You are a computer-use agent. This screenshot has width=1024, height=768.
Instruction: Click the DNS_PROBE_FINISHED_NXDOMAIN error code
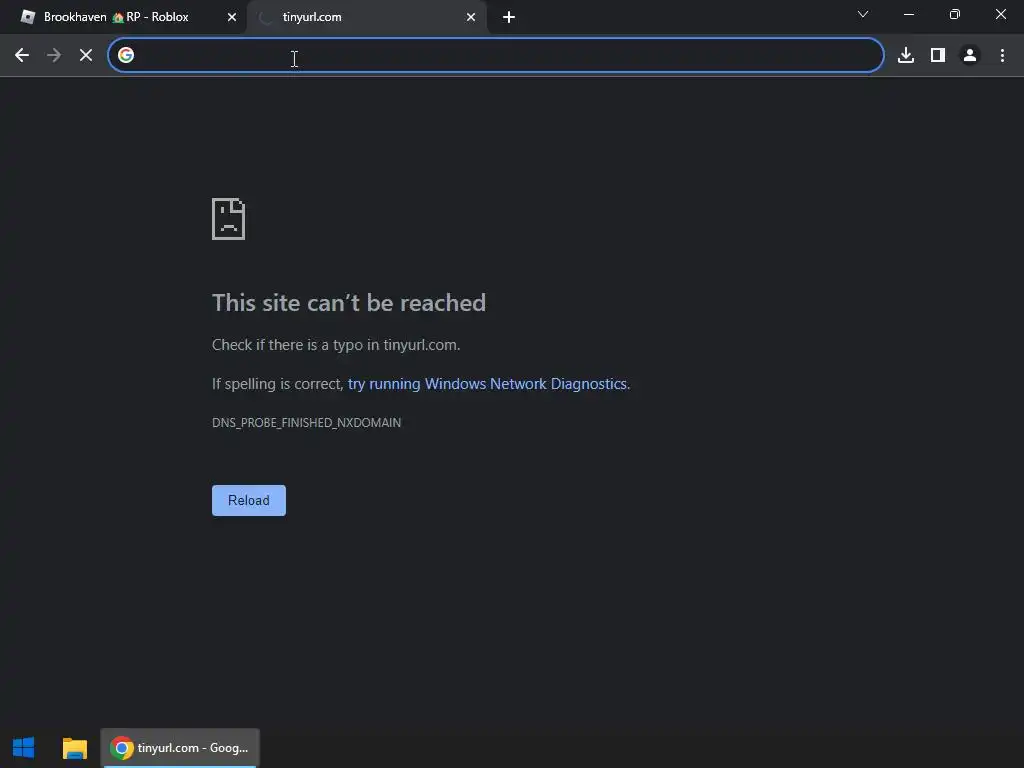coord(306,423)
